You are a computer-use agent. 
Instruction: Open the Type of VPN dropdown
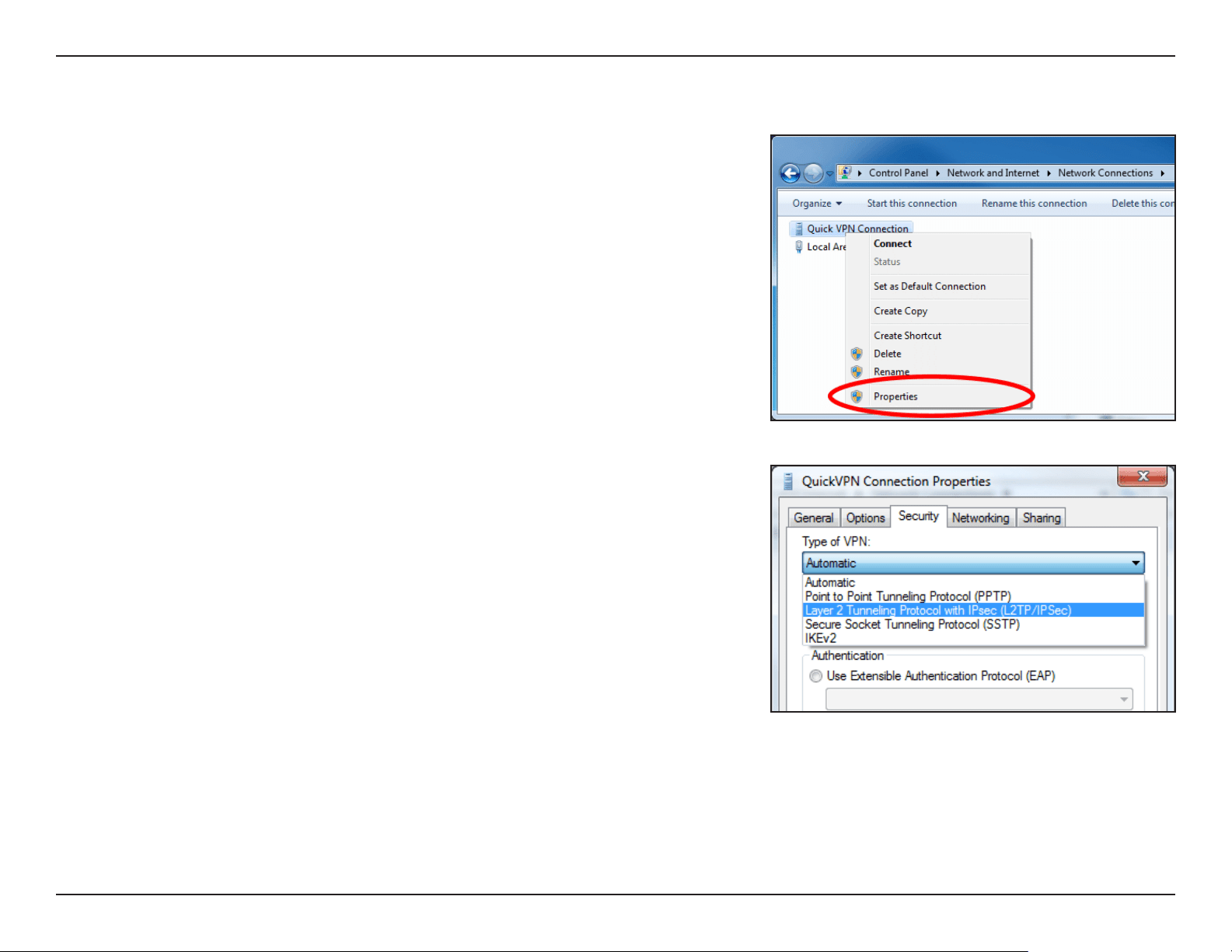973,563
